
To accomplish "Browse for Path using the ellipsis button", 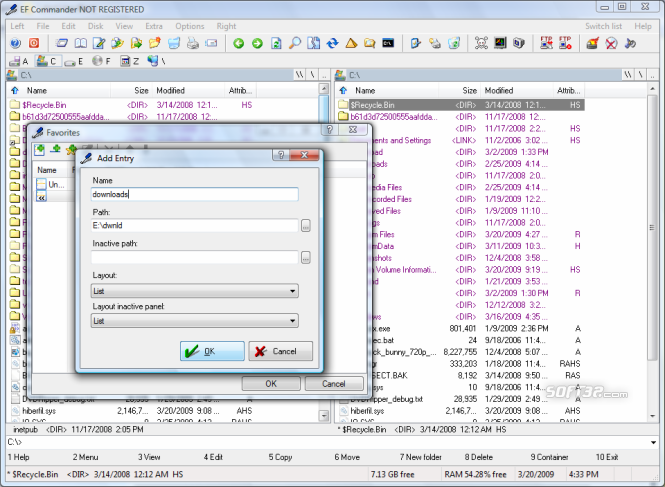I will coord(306,226).
